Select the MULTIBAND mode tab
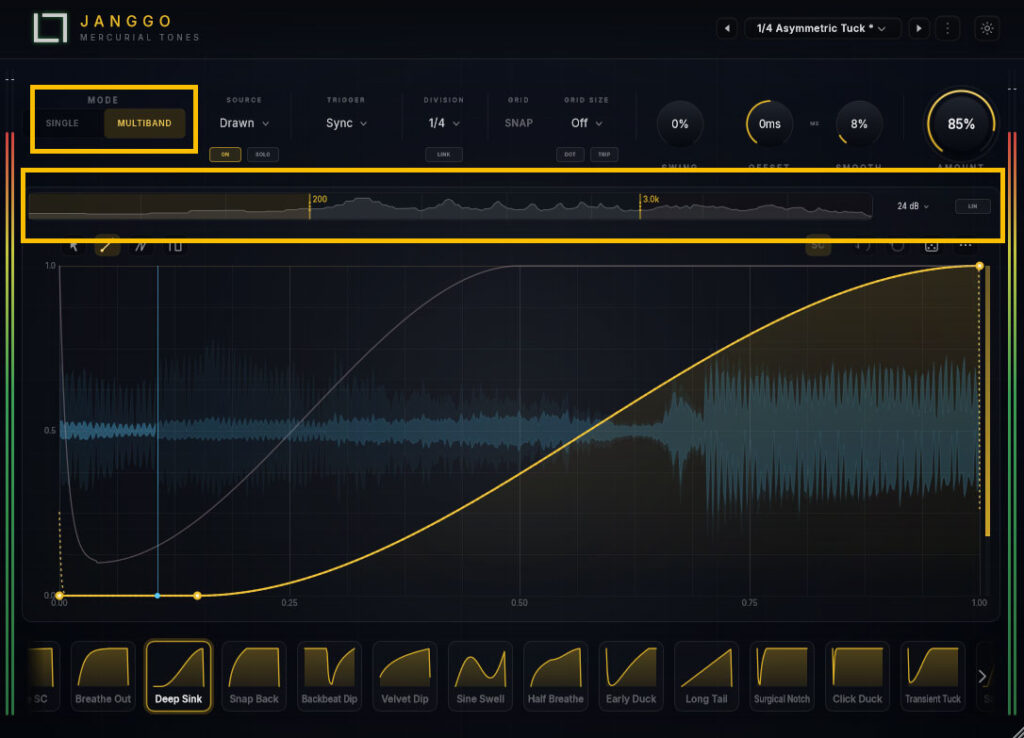1024x738 pixels. (x=144, y=123)
